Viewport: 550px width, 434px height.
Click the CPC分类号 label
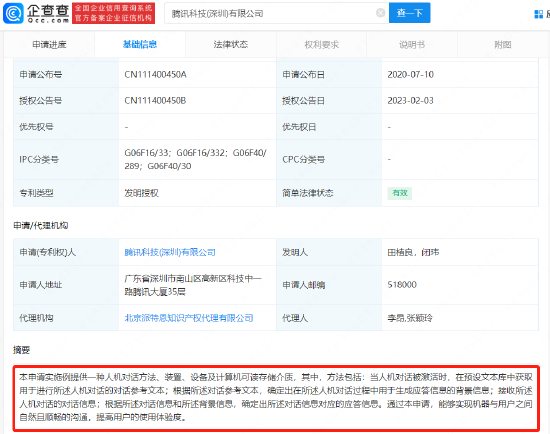[303, 160]
